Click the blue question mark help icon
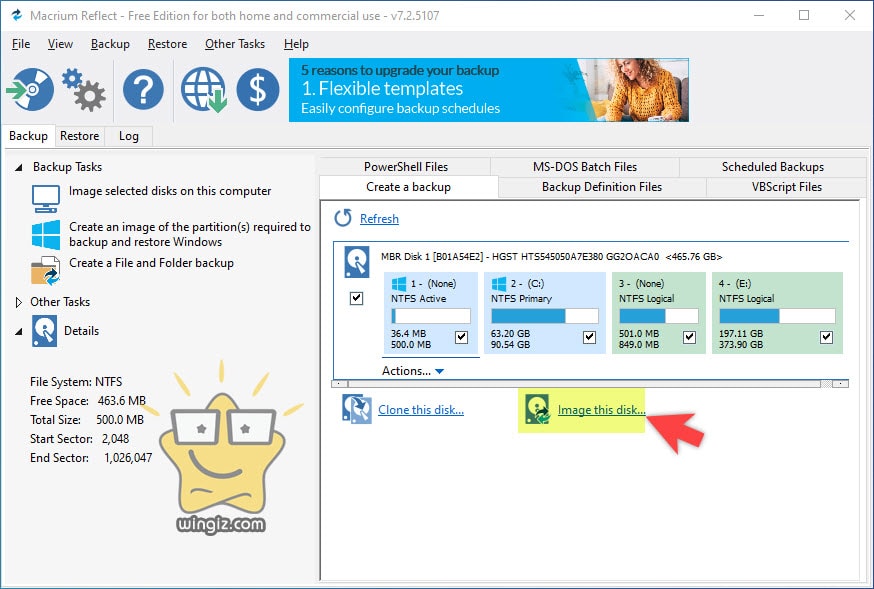This screenshot has width=874, height=589. [143, 89]
